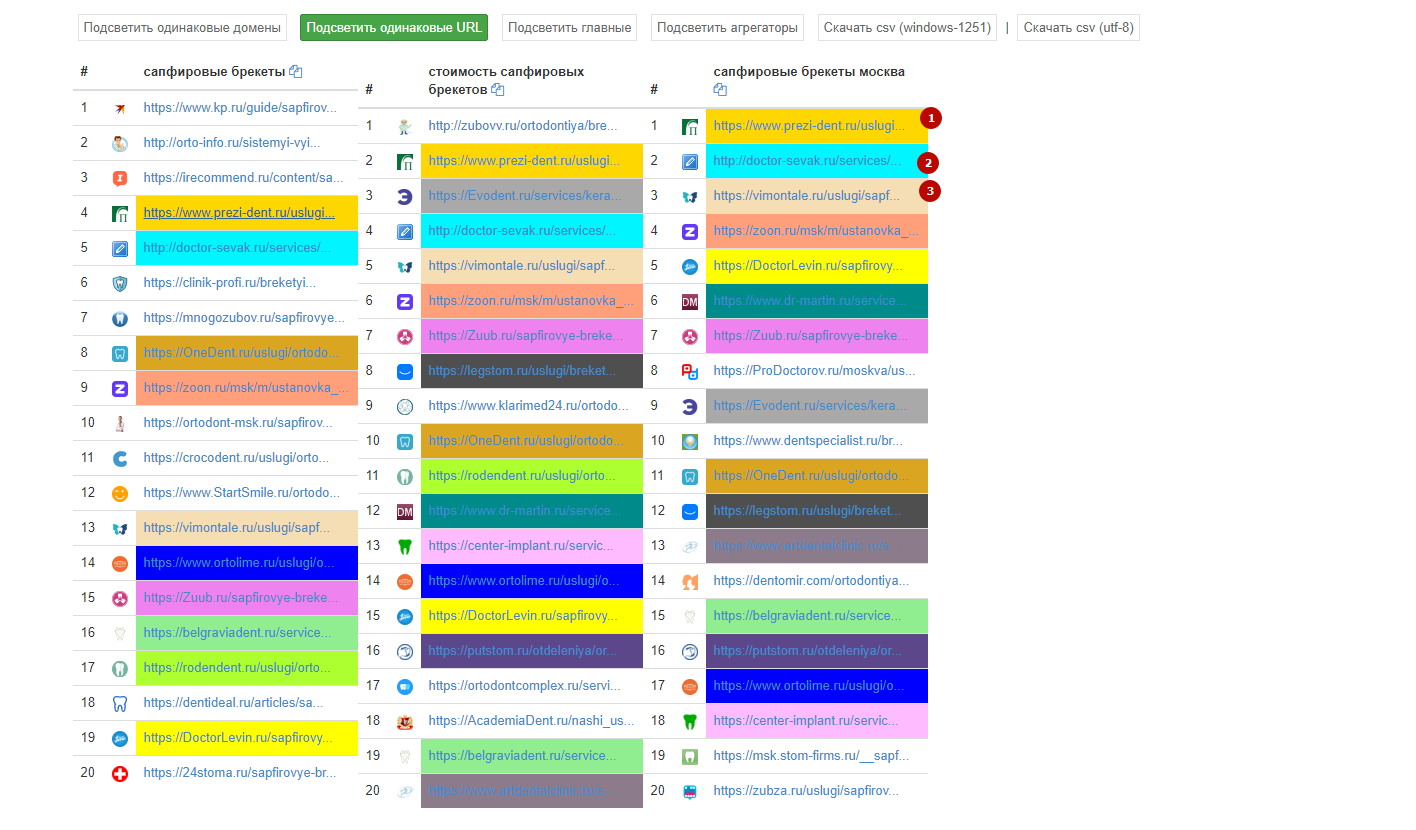This screenshot has height=830, width=1416.
Task: Enable 'Подсветить главные' highlighting
Action: pyautogui.click(x=569, y=28)
